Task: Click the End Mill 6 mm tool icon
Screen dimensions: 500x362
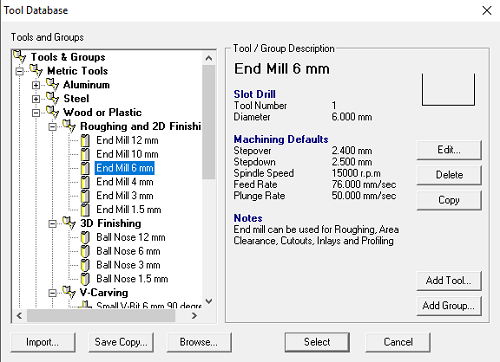Action: (x=85, y=168)
